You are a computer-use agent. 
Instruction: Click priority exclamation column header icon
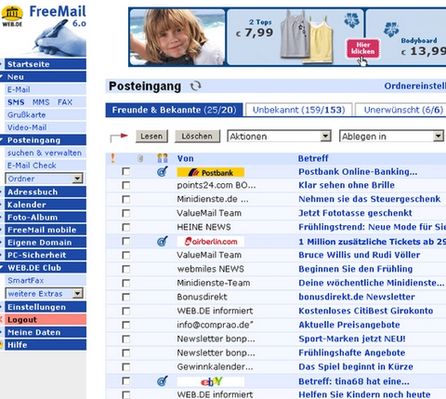[113, 158]
